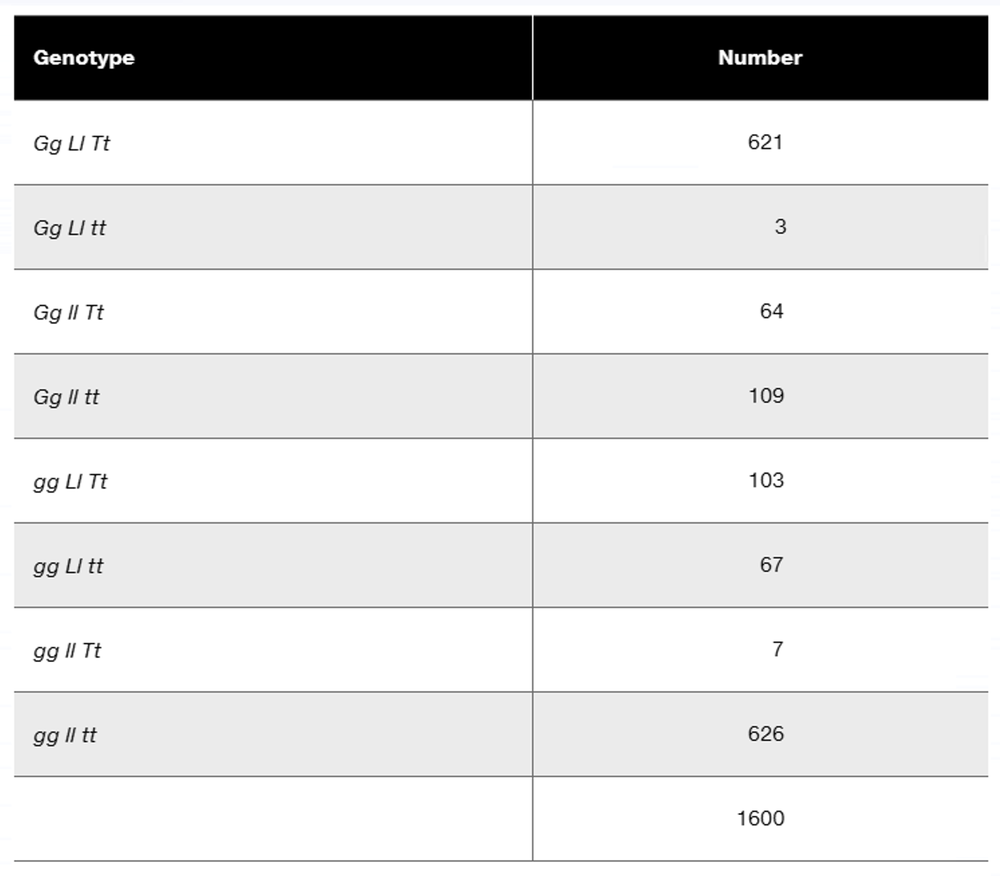Click the cell with value 7
1000x876 pixels.
coord(778,649)
